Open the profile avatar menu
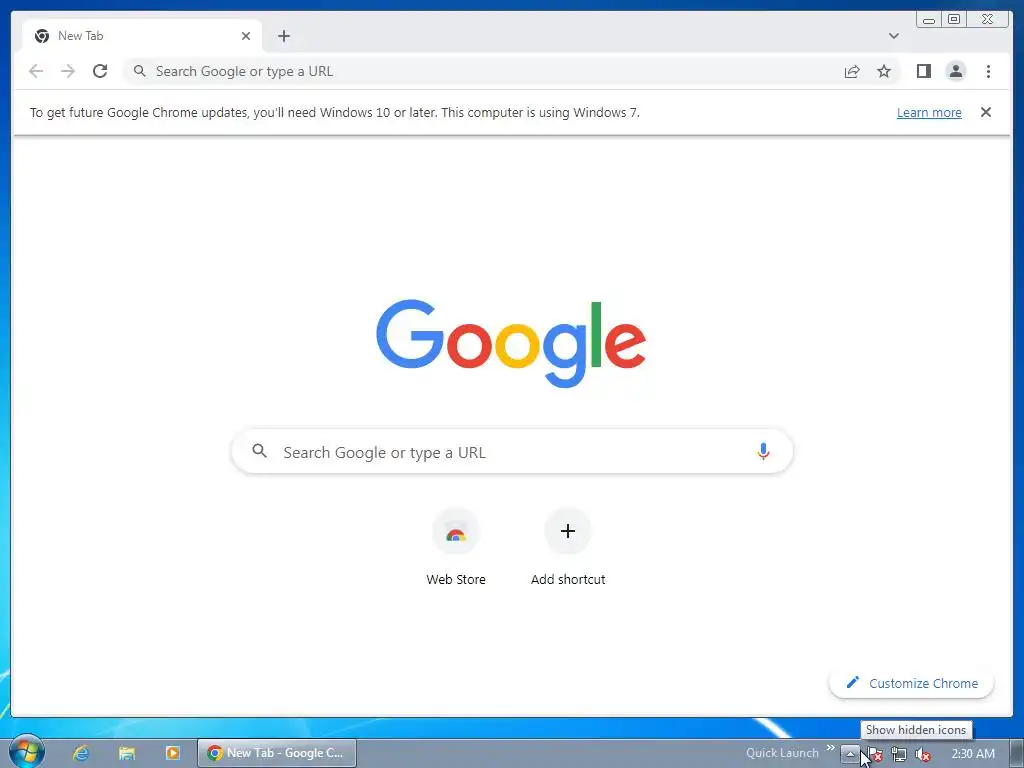The height and width of the screenshot is (768, 1024). pos(955,71)
